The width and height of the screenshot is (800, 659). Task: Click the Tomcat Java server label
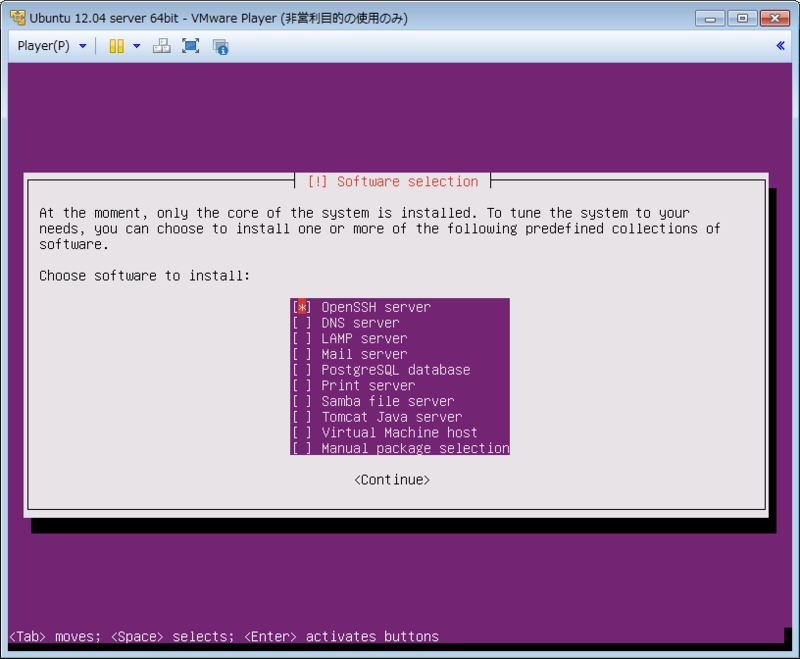point(392,417)
